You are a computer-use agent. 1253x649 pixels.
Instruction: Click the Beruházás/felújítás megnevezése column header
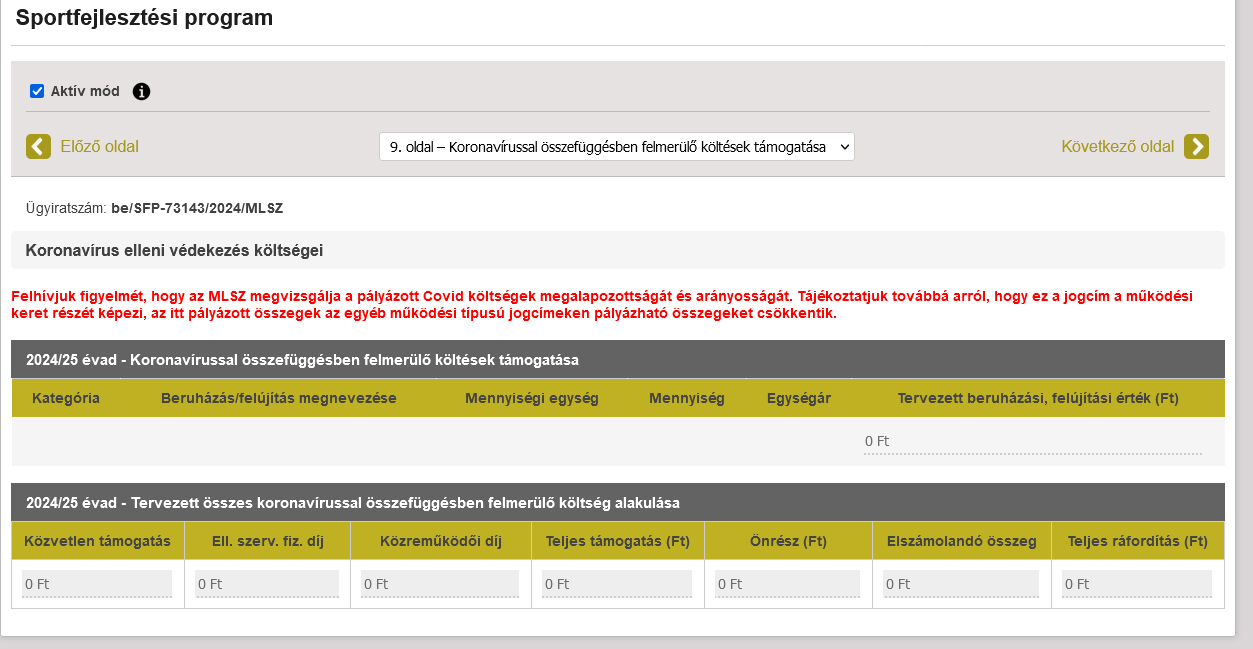[x=279, y=398]
